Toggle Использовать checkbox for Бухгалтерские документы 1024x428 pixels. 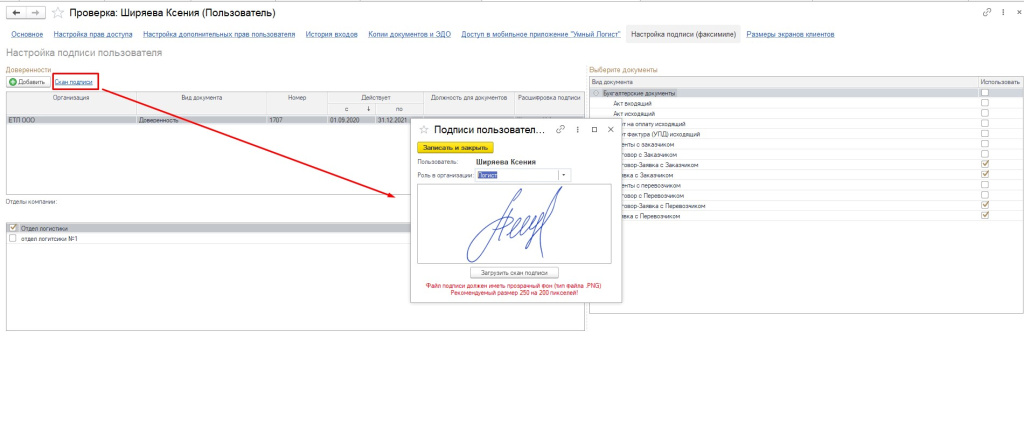[985, 93]
